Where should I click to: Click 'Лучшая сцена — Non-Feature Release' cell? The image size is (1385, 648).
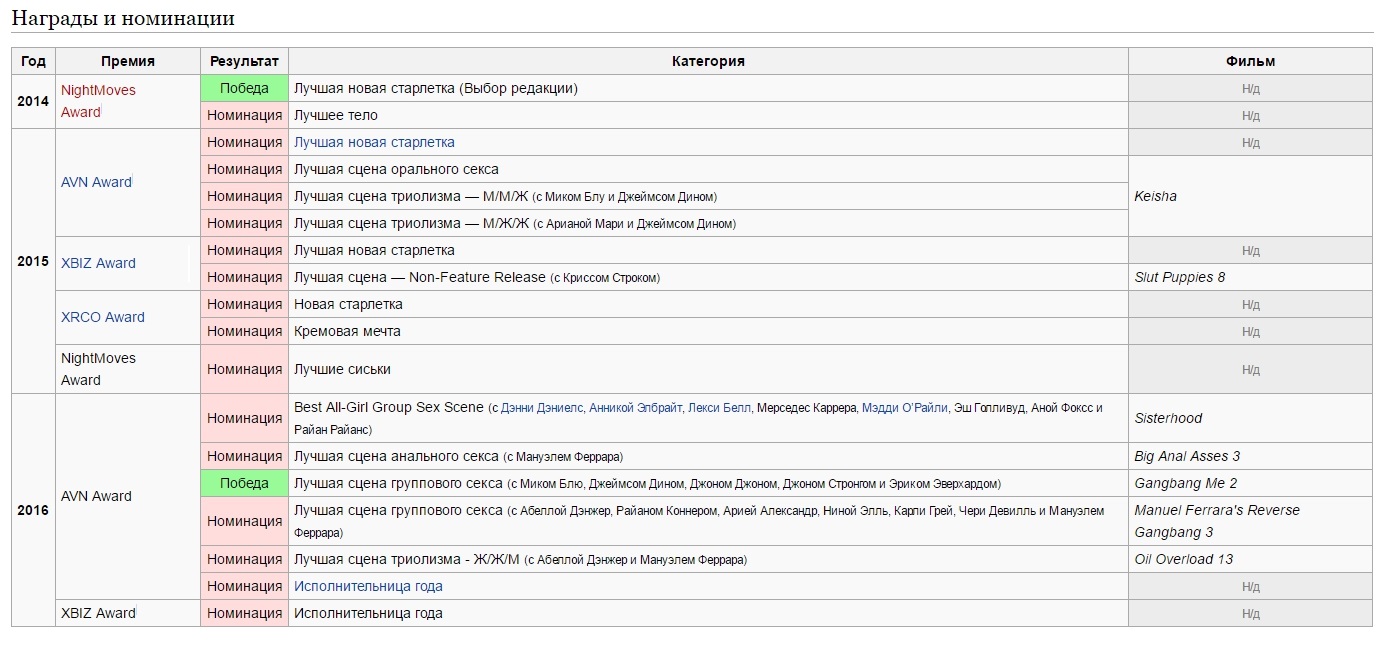(x=708, y=277)
